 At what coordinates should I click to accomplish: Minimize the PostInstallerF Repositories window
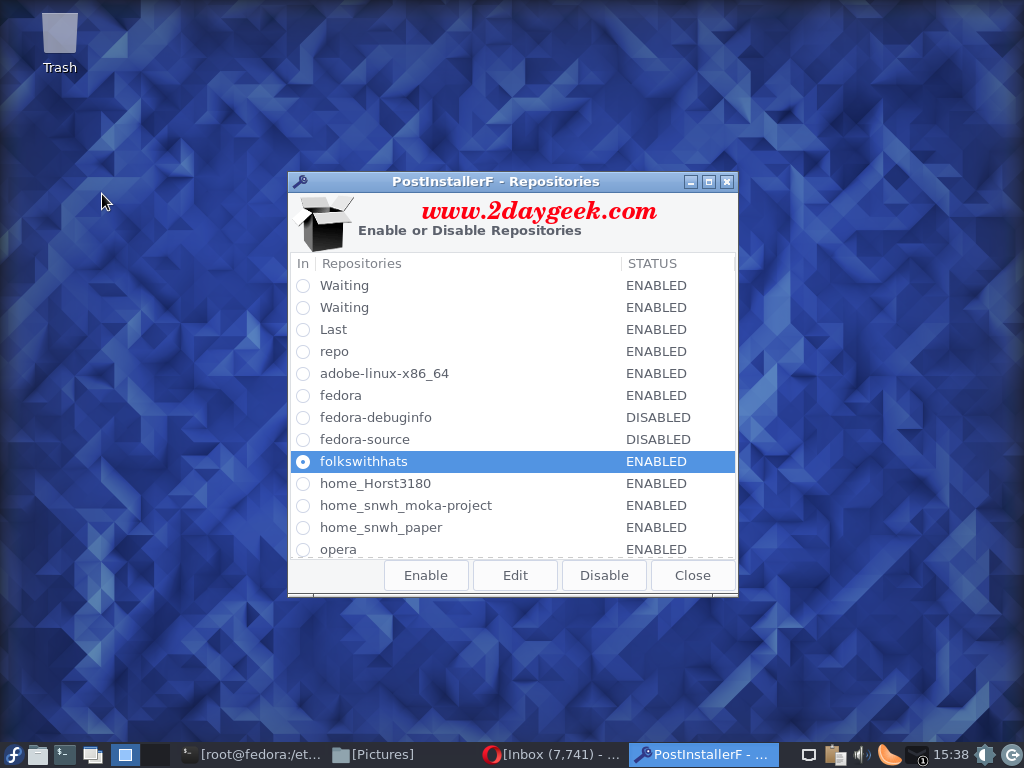690,182
